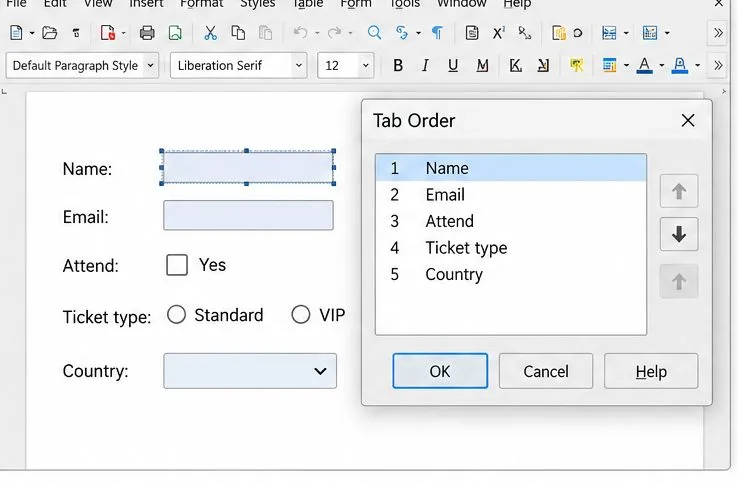Select Attend in the tab order list
The image size is (738, 482).
tap(511, 221)
